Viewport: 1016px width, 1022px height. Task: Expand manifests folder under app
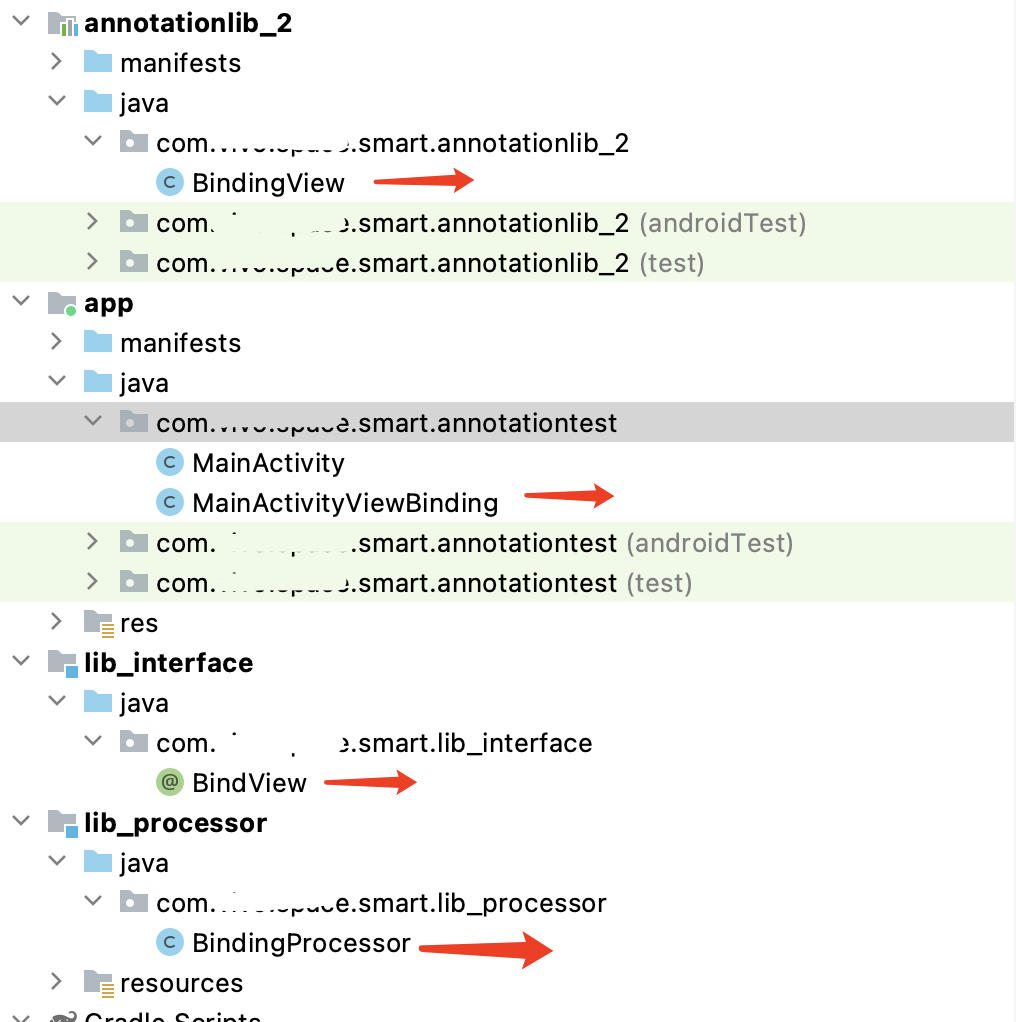[57, 342]
